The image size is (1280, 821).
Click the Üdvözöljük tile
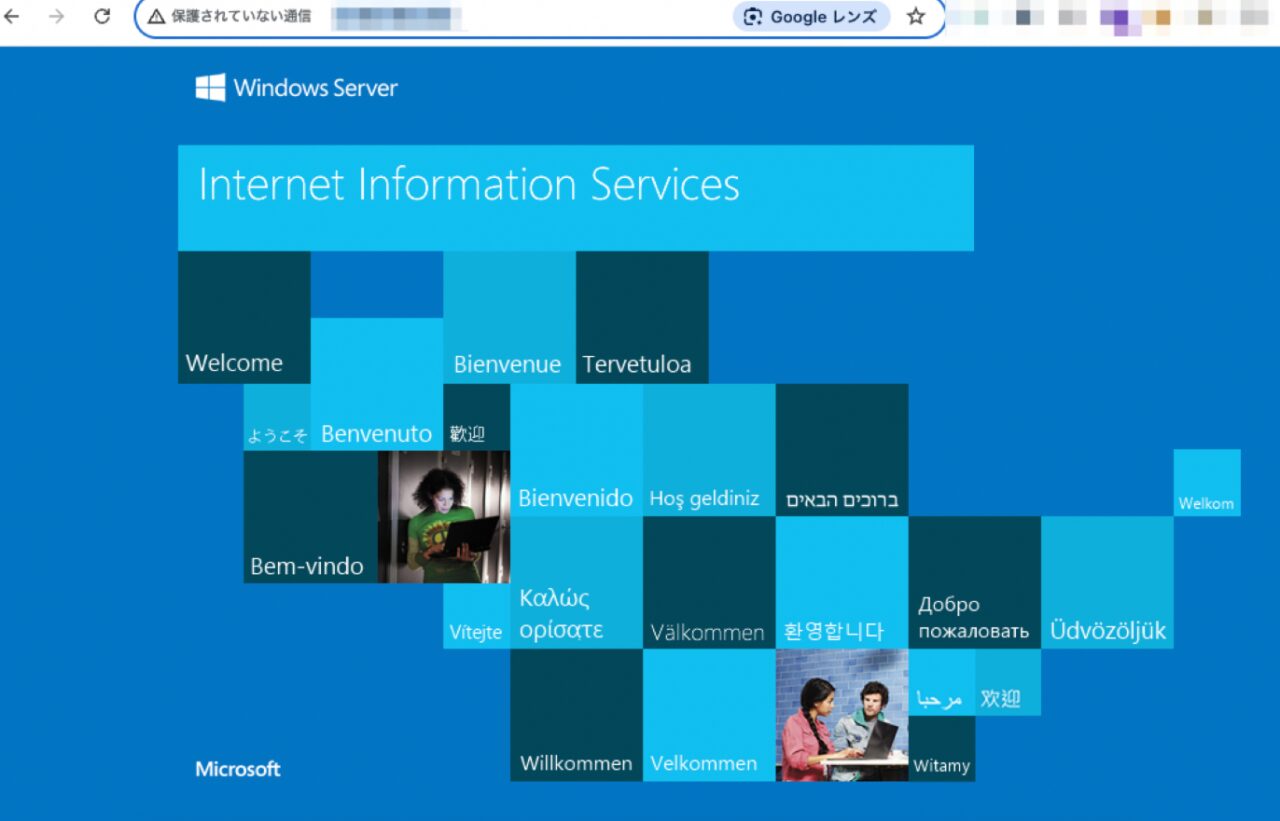[1107, 583]
